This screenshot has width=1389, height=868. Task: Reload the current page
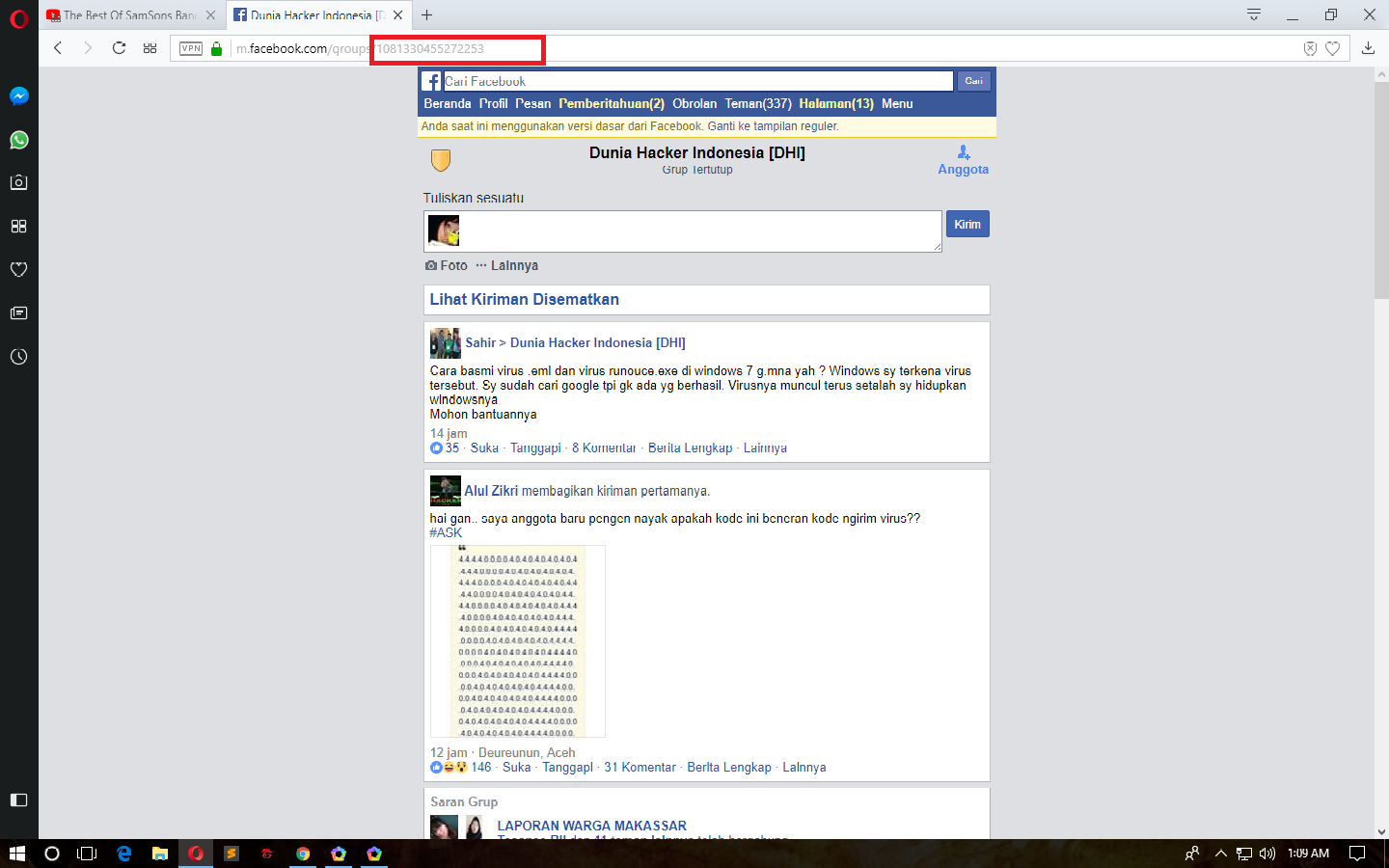pyautogui.click(x=119, y=48)
